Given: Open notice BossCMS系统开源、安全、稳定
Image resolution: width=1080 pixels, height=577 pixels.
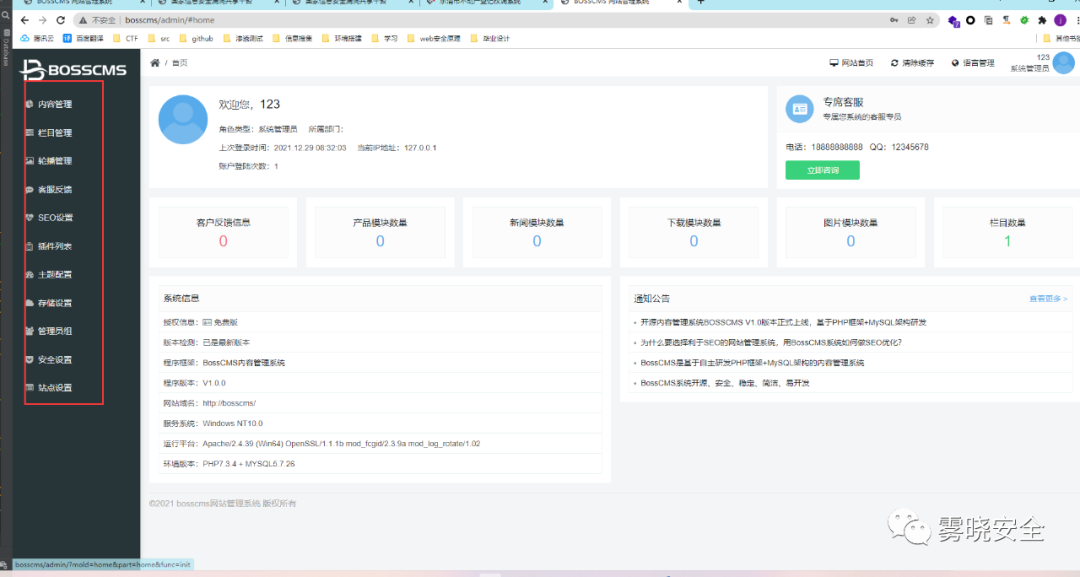Looking at the screenshot, I should click(x=725, y=383).
